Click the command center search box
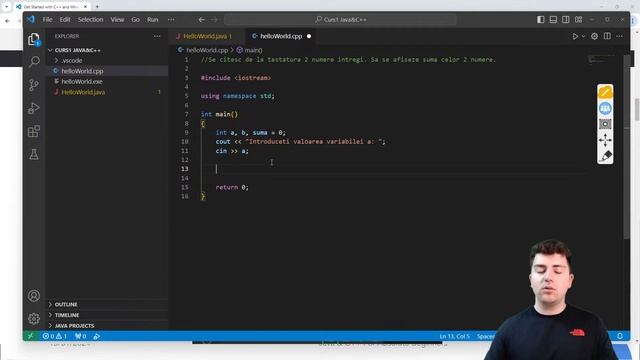This screenshot has width=640, height=360. 340,19
